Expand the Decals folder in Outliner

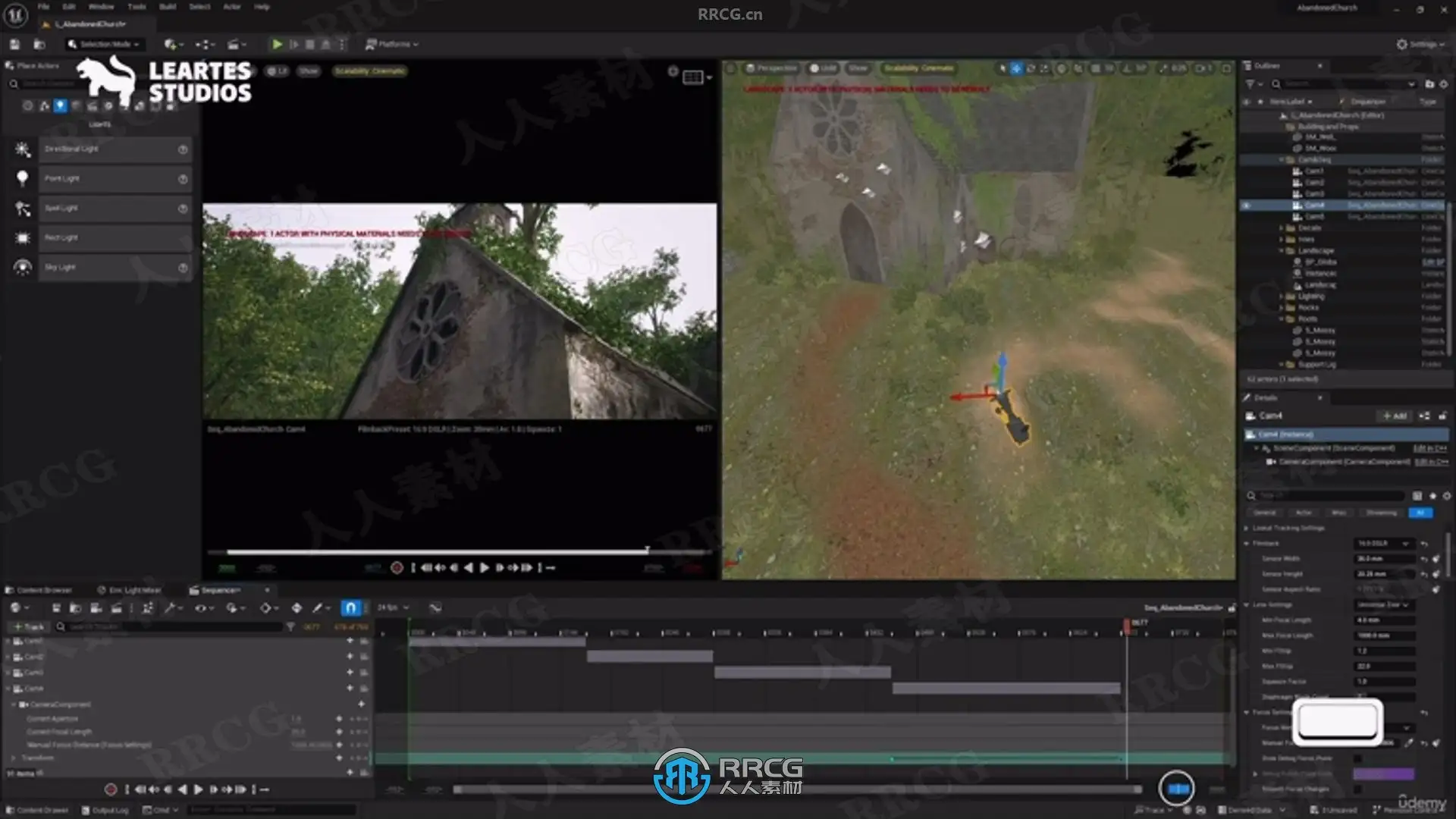(x=1282, y=227)
